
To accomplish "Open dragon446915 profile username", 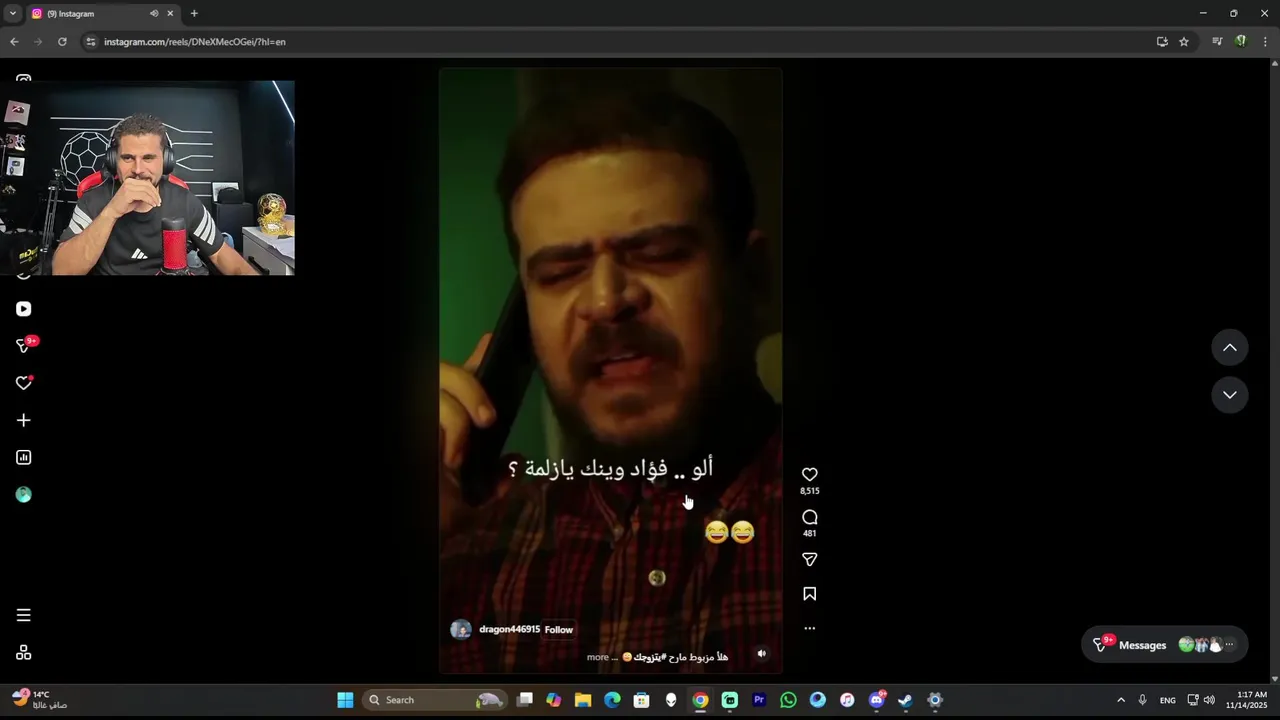I will point(509,629).
